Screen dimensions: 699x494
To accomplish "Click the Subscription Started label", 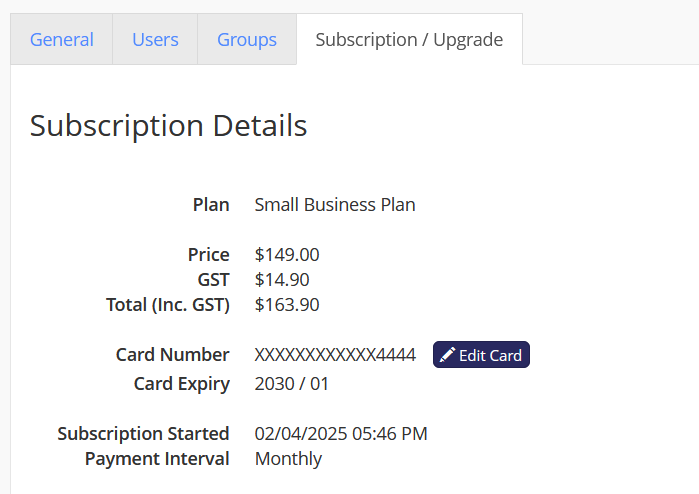I will (143, 434).
